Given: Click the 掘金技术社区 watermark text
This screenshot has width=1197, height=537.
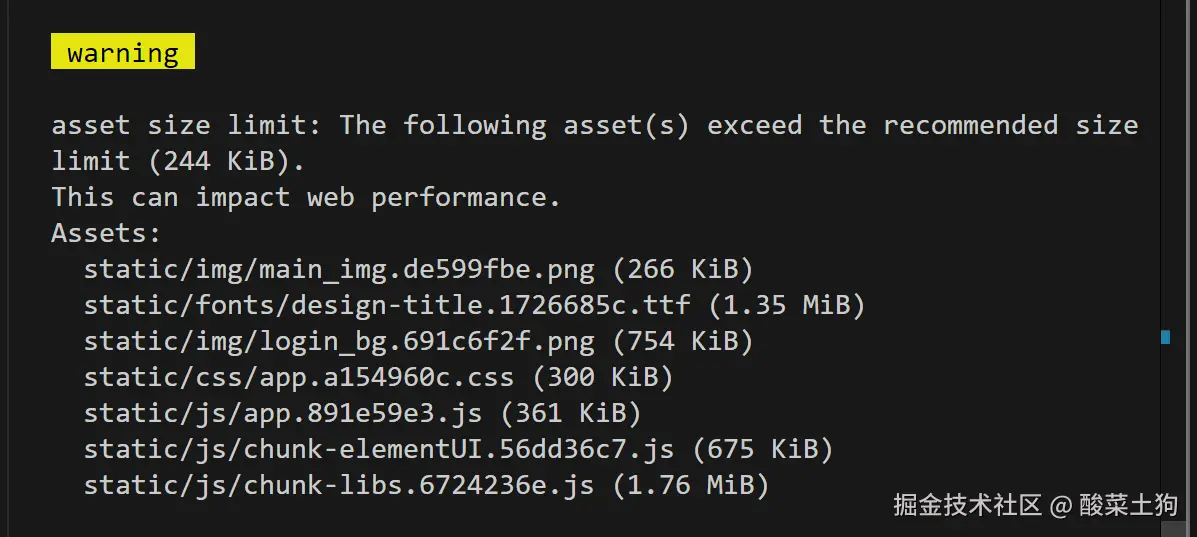Looking at the screenshot, I should [x=967, y=505].
